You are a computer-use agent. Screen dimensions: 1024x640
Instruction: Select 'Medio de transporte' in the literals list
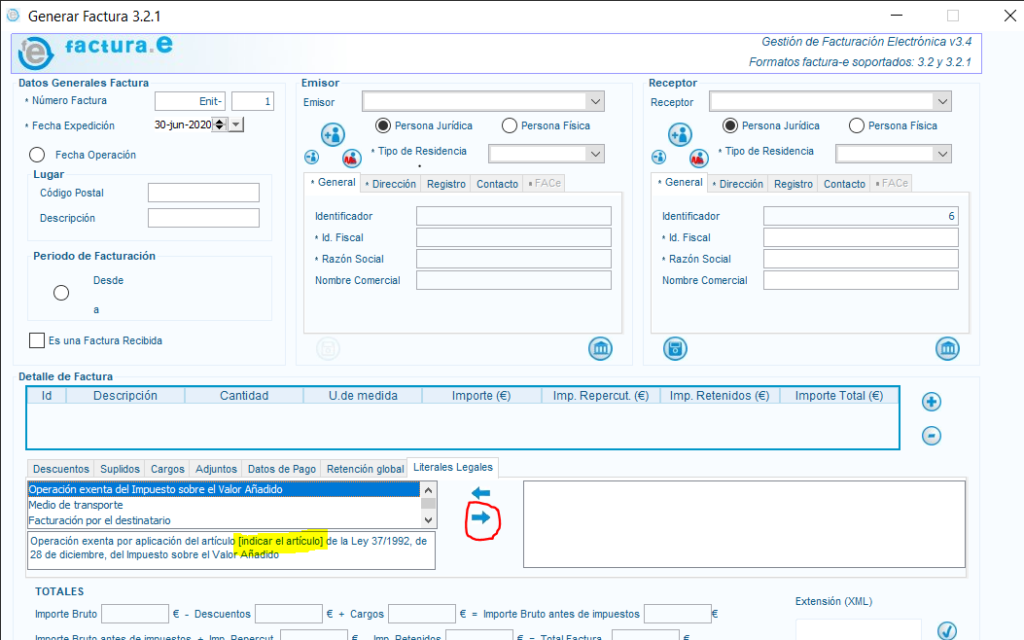point(223,505)
